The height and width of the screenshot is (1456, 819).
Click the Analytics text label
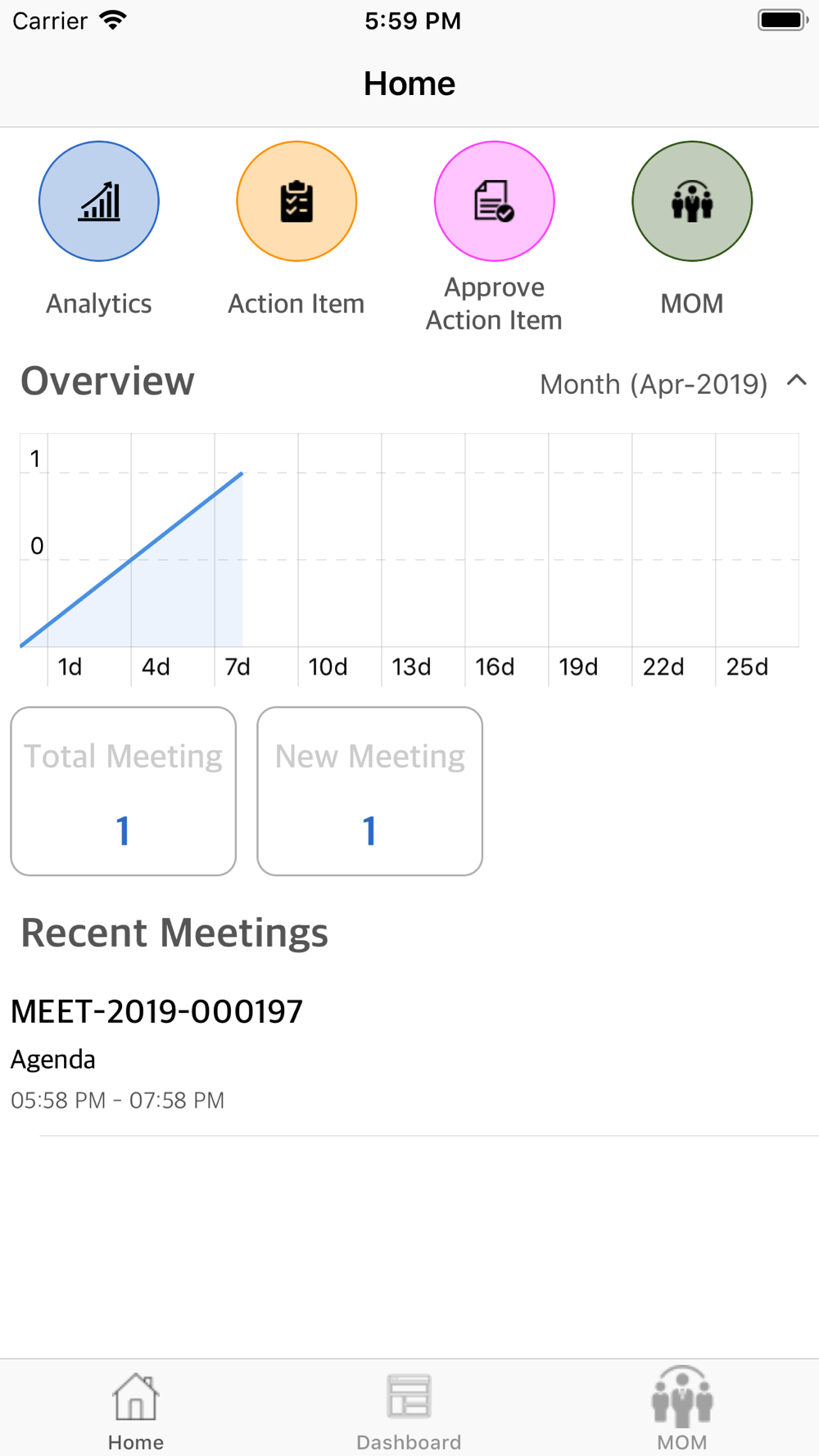coord(99,304)
